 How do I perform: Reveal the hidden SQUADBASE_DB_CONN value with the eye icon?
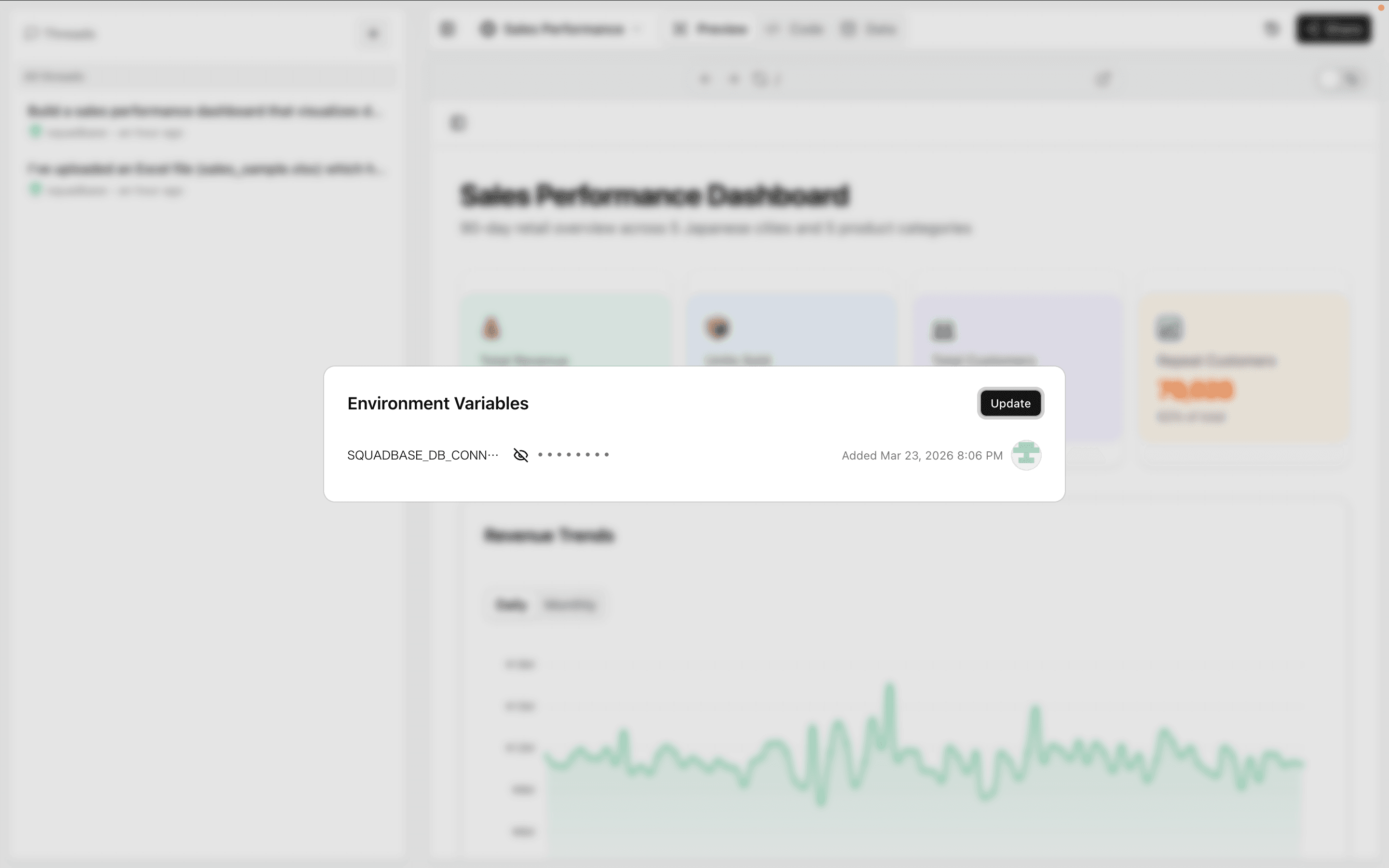(x=520, y=455)
